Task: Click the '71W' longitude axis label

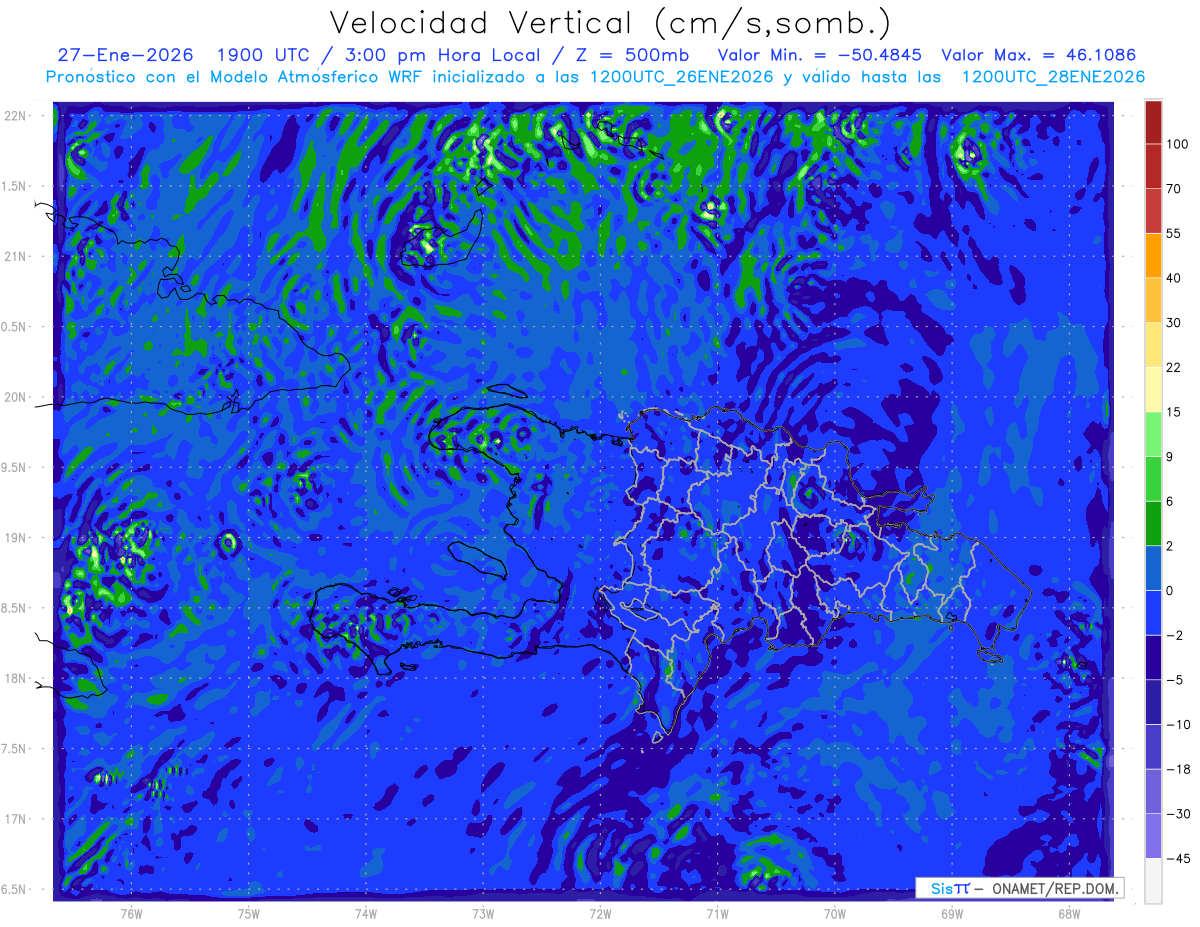Action: [x=717, y=913]
